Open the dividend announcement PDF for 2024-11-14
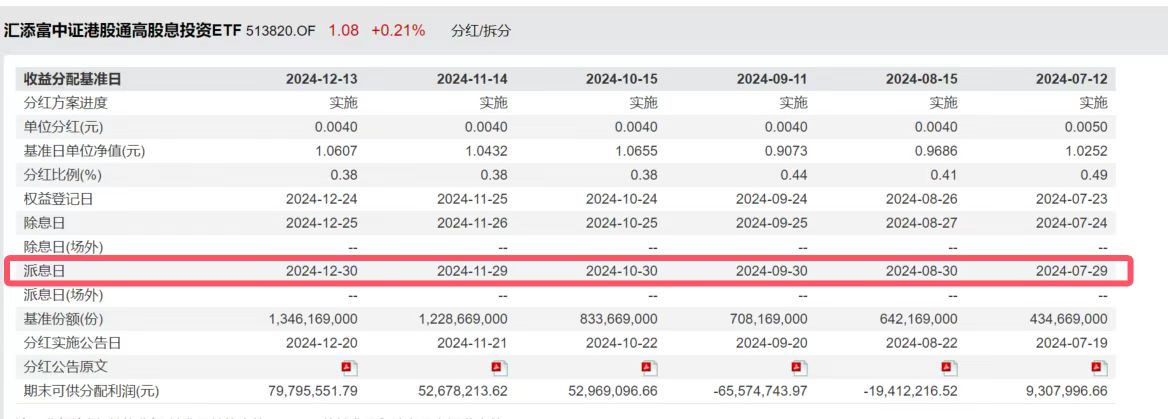Viewport: 1168px width, 419px height. pos(500,366)
